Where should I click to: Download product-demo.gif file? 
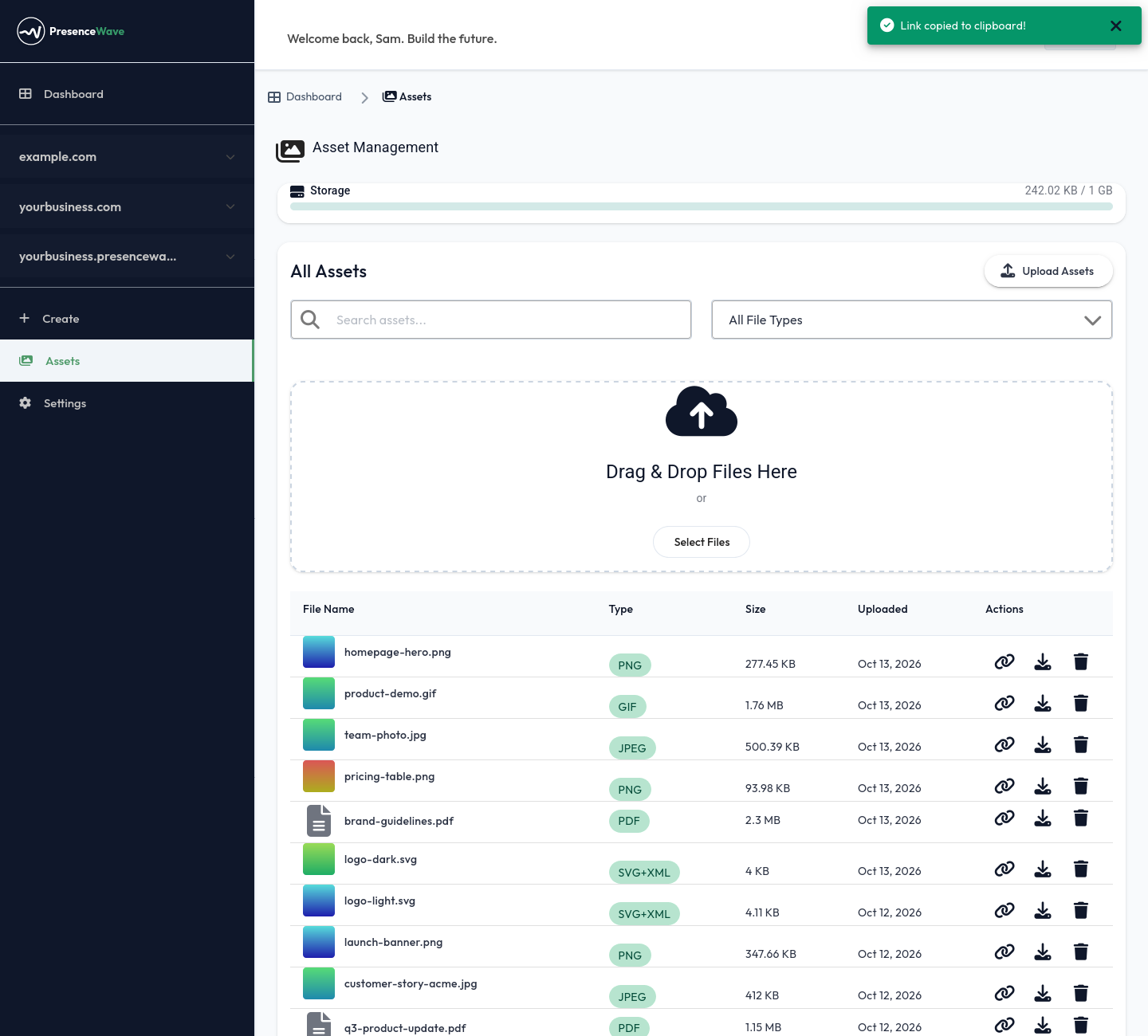click(1043, 703)
